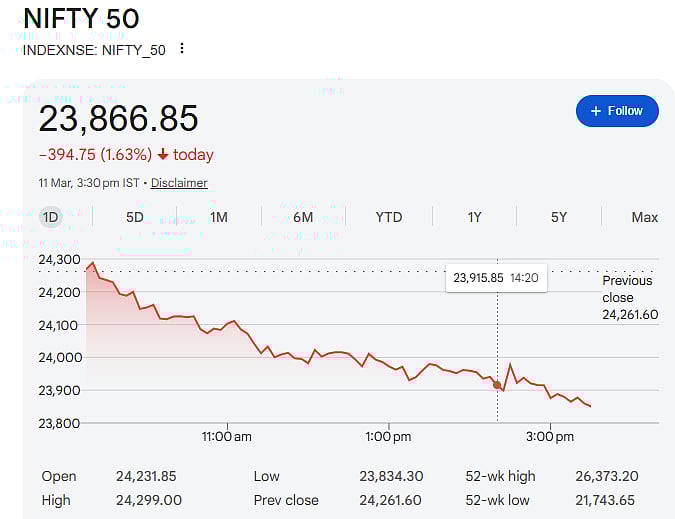Show the 6M chart range
The image size is (675, 519).
(x=303, y=217)
